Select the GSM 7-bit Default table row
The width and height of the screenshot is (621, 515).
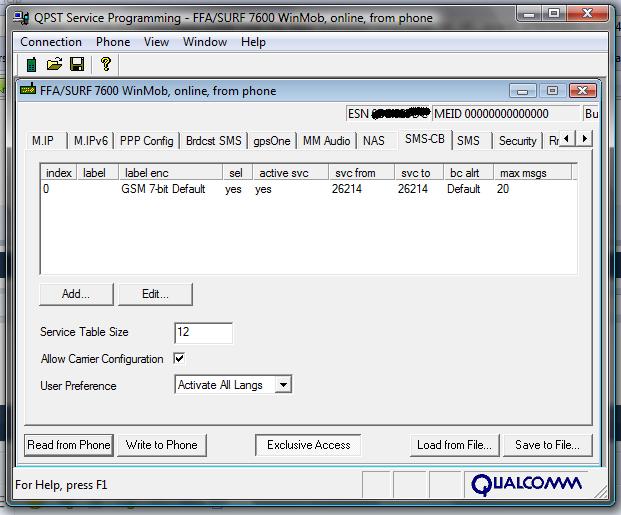pos(308,189)
